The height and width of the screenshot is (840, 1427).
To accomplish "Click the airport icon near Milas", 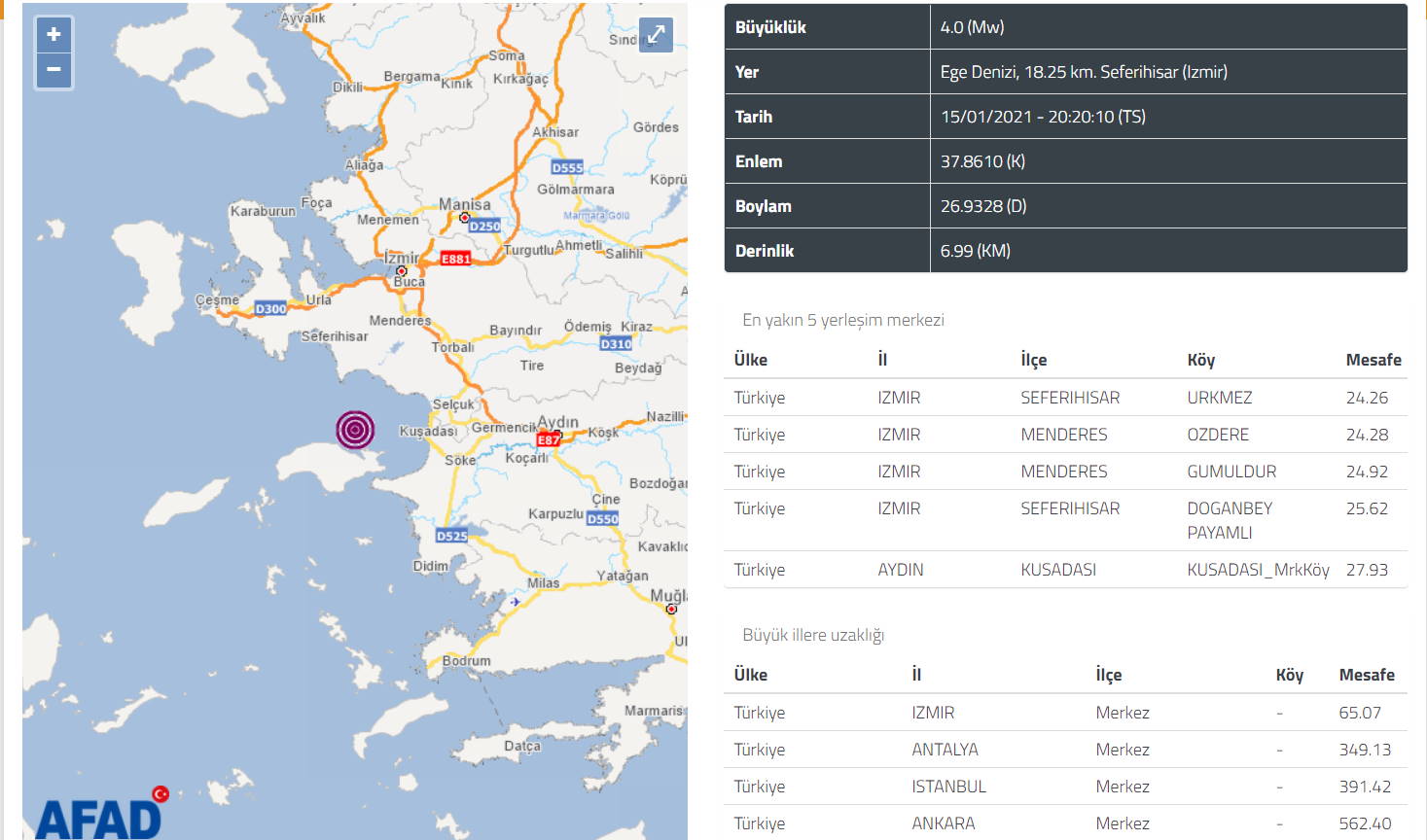I will [x=515, y=602].
